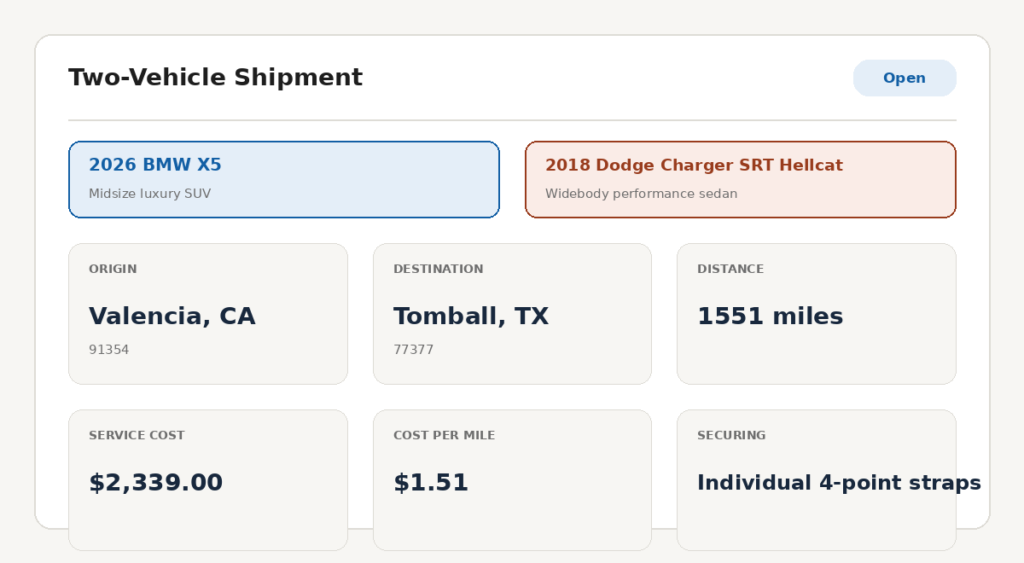Click the ORIGIN field label

pyautogui.click(x=113, y=269)
